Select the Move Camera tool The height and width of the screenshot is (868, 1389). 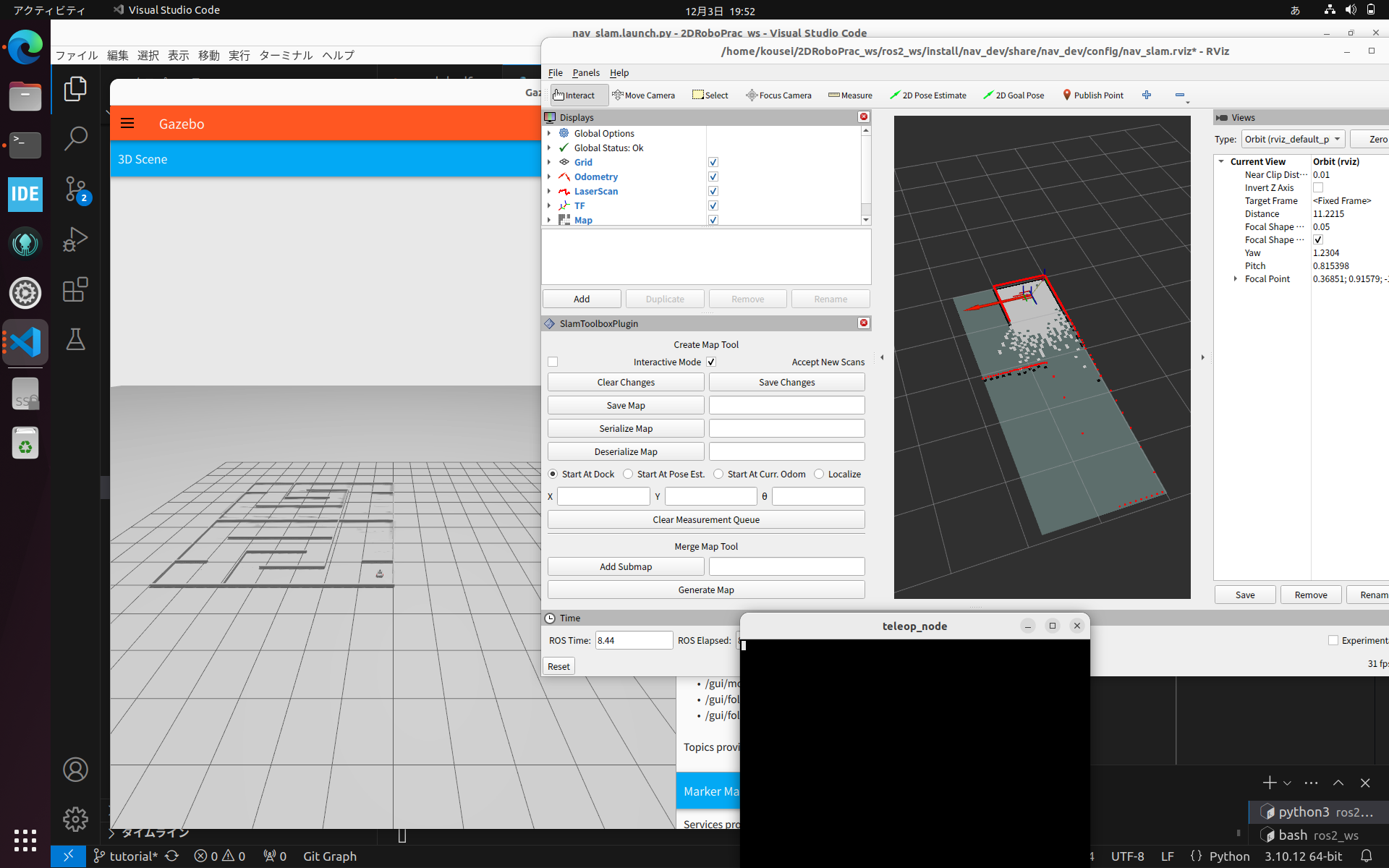644,95
